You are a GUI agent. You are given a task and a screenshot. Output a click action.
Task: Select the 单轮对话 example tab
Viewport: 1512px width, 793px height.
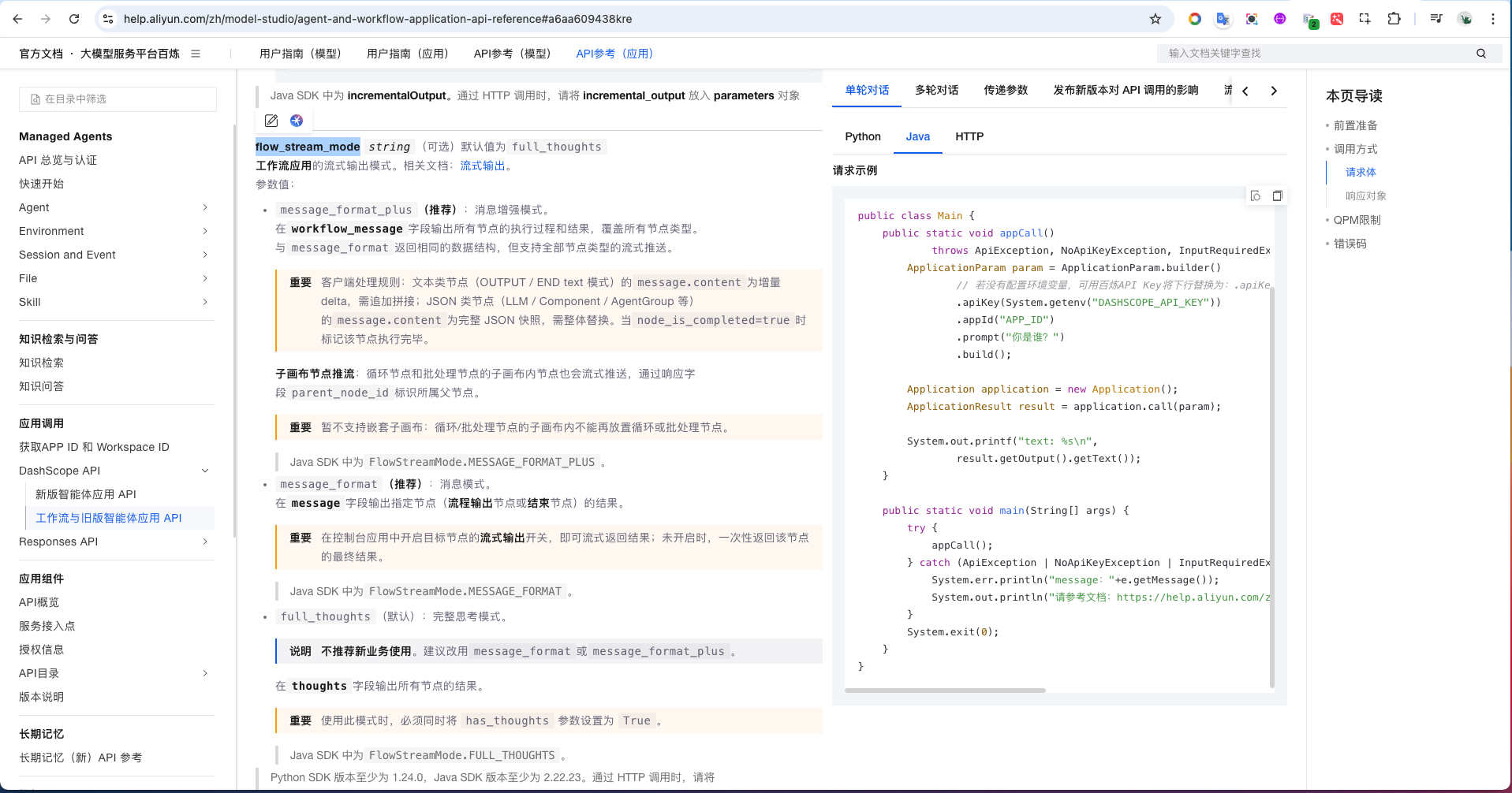pos(868,90)
